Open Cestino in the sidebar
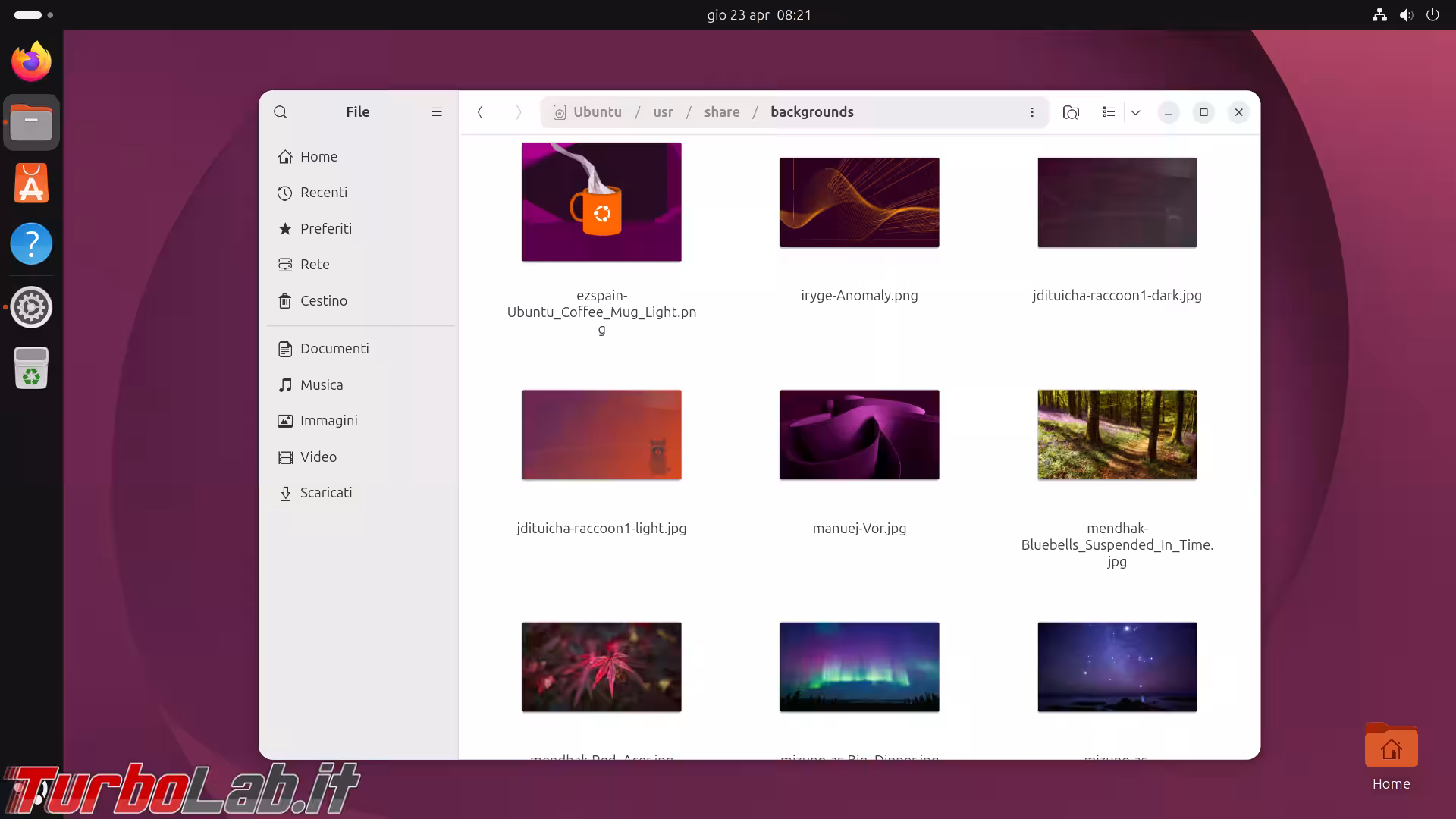1456x819 pixels. pyautogui.click(x=323, y=300)
